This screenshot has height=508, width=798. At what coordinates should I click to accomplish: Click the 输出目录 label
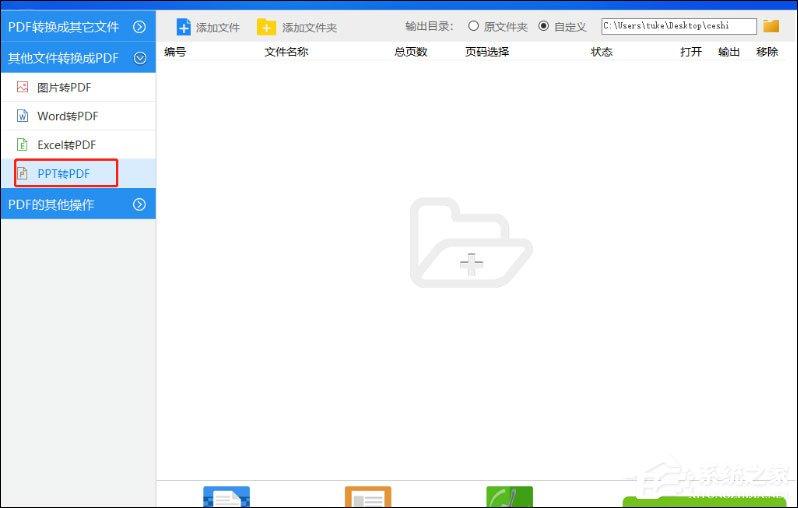click(x=429, y=26)
